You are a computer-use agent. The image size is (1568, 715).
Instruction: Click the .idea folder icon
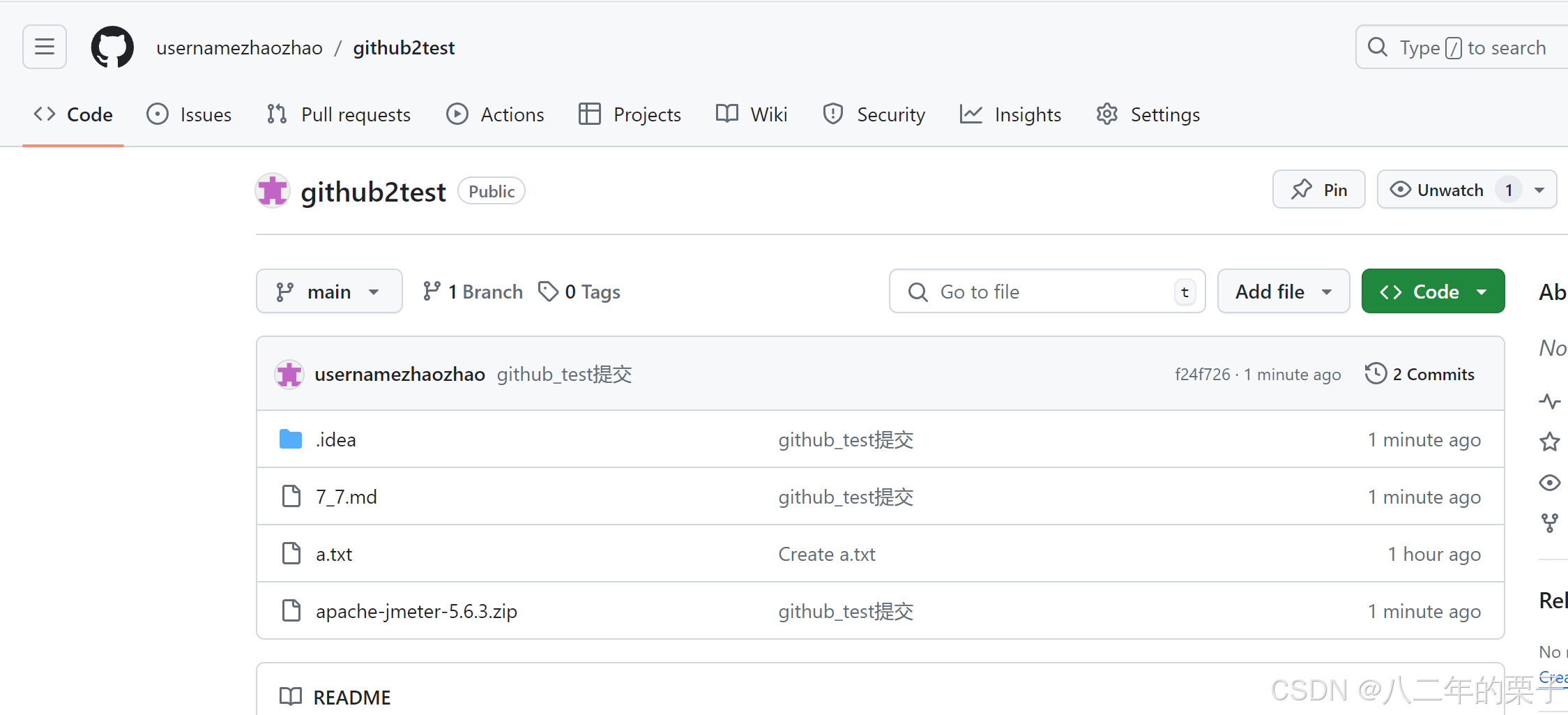coord(291,439)
